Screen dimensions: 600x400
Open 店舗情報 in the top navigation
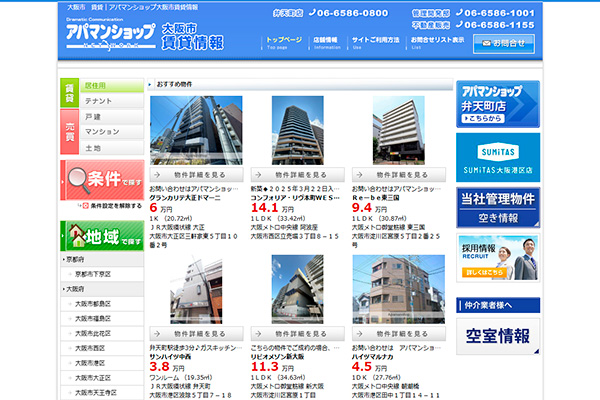[x=327, y=42]
